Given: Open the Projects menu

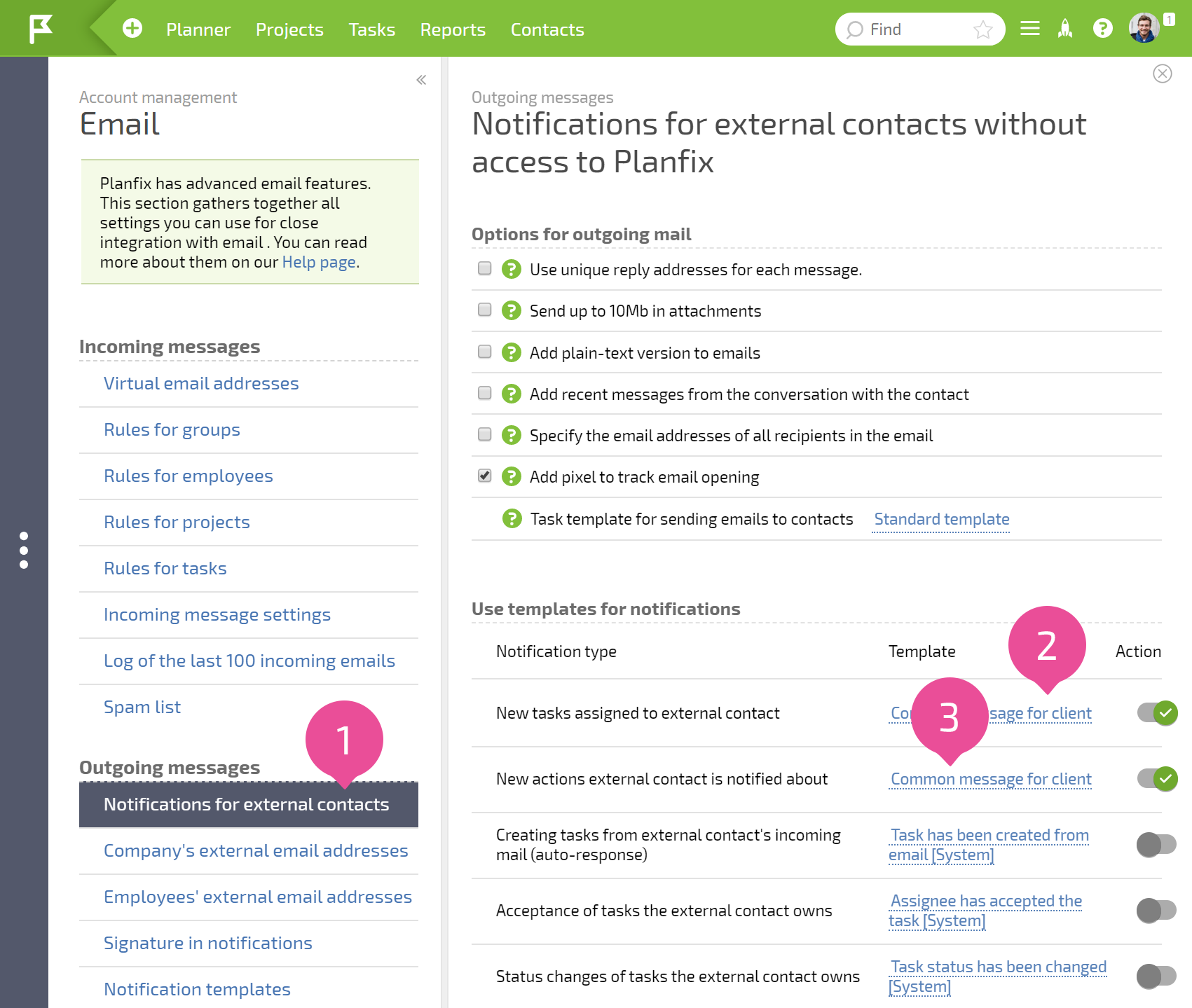Looking at the screenshot, I should 289,29.
